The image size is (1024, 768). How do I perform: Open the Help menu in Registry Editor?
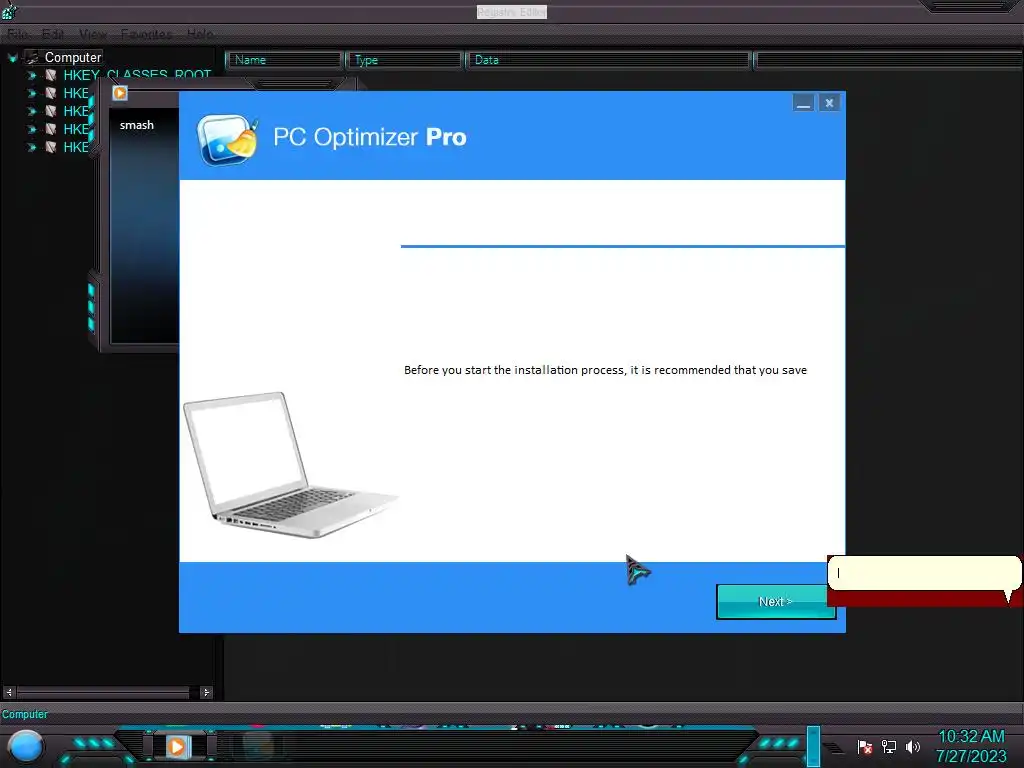[x=200, y=34]
